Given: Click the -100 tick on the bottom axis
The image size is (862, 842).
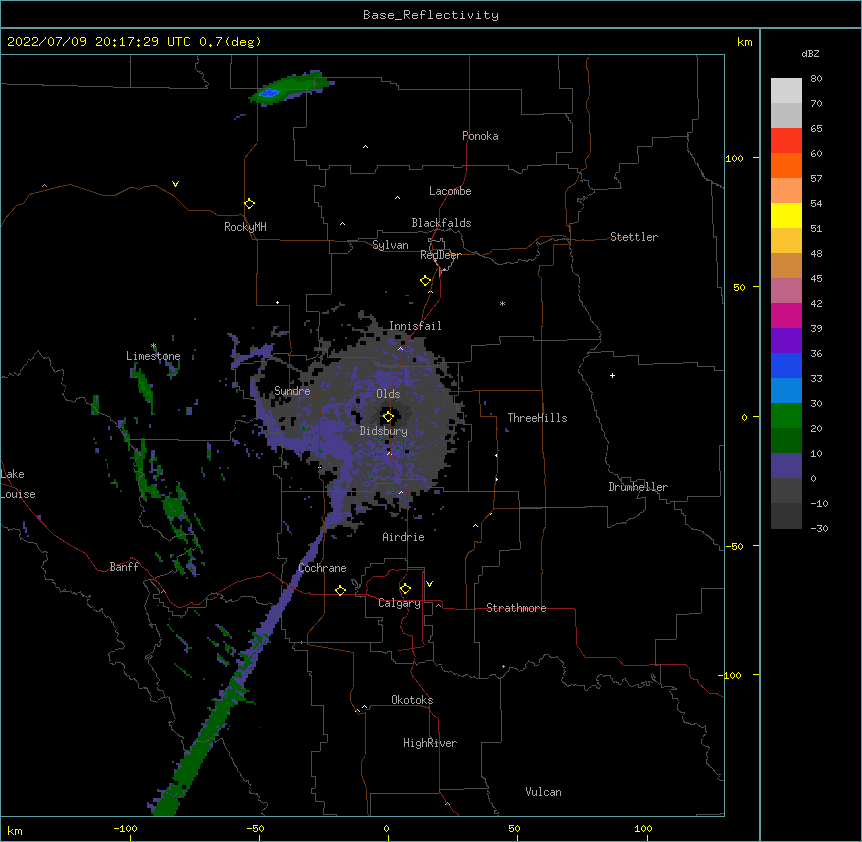Looking at the screenshot, I should (125, 828).
